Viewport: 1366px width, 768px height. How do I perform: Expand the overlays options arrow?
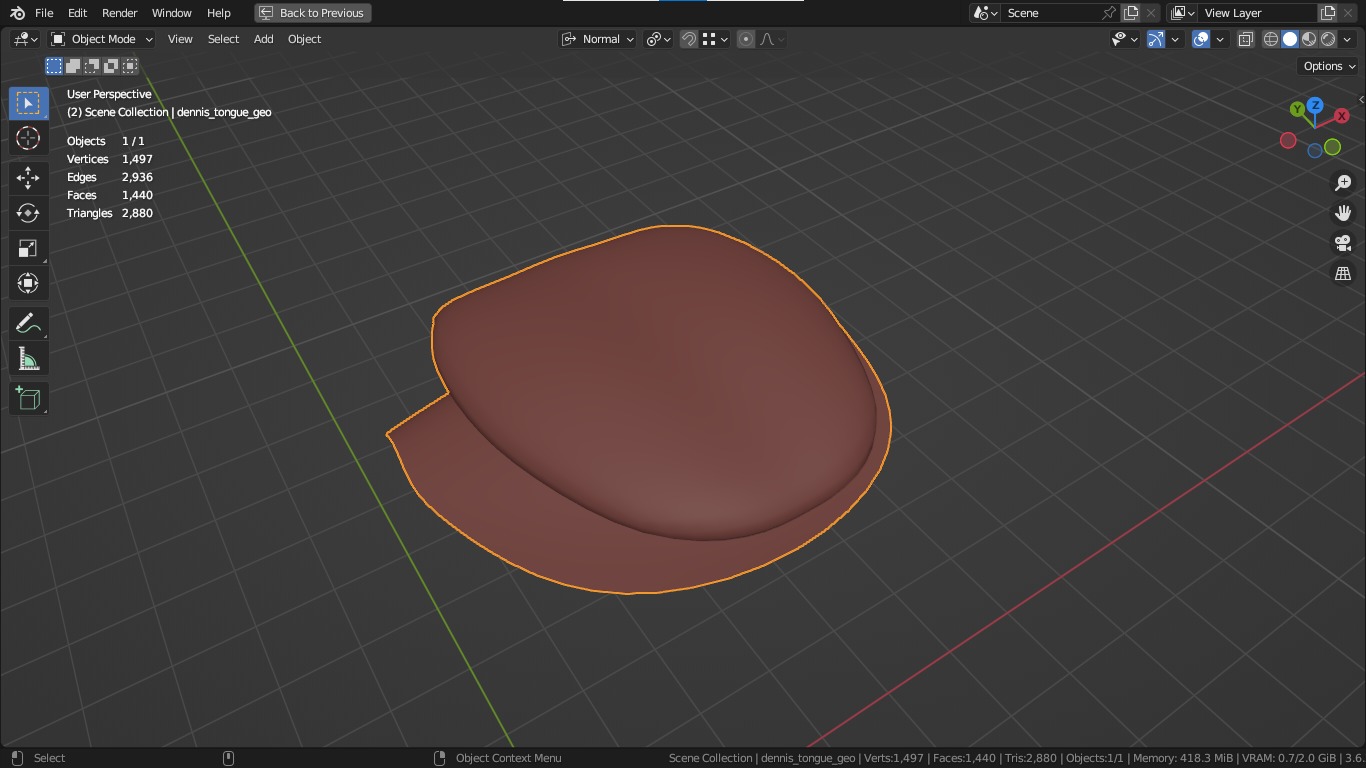click(x=1221, y=39)
